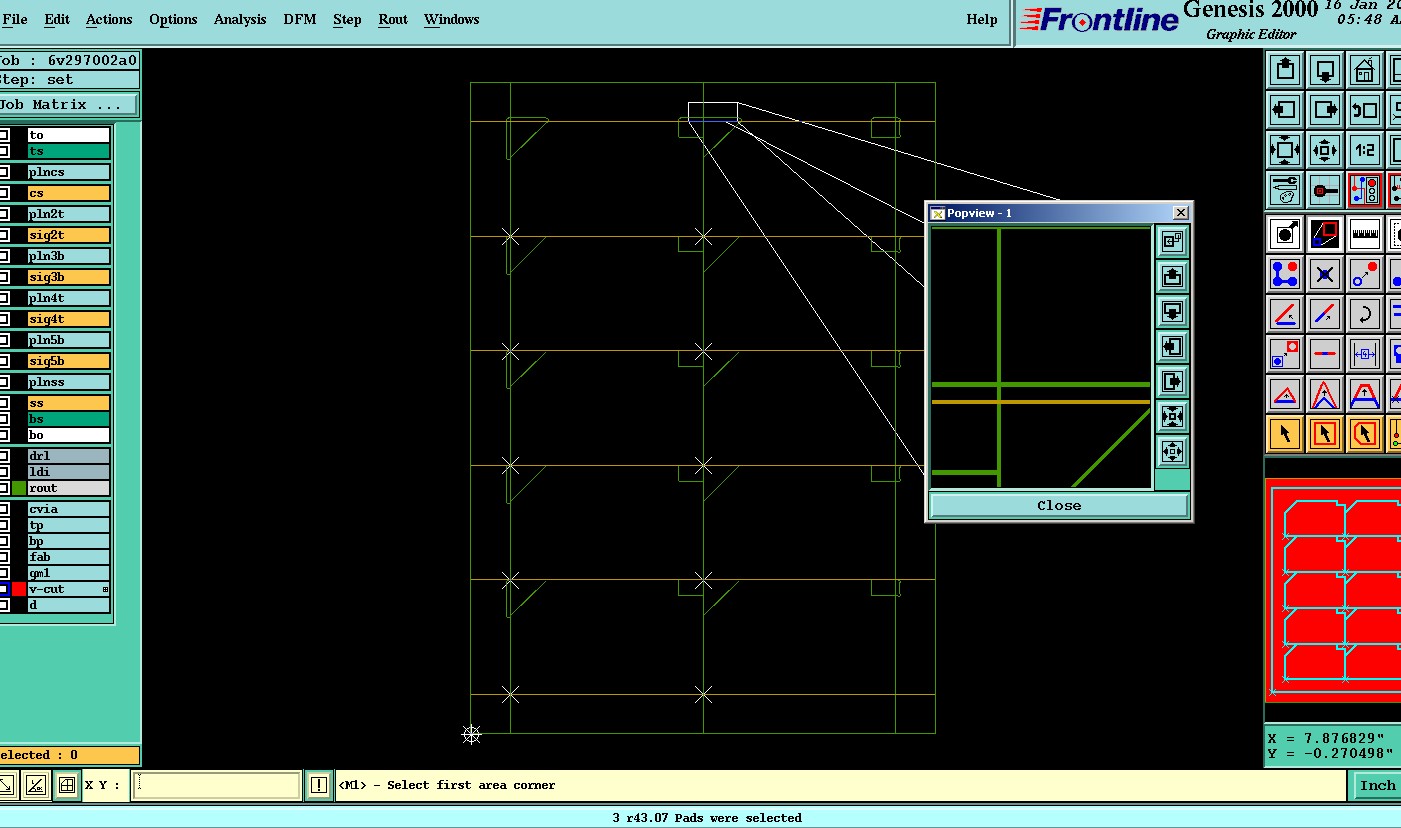Select the sig4t layer name
1401x828 pixels.
coord(68,319)
